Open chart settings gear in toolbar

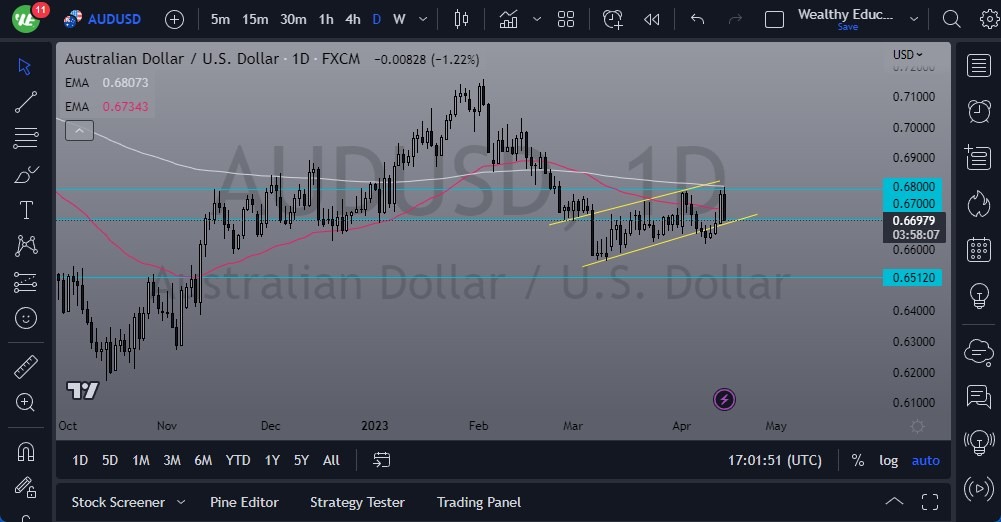pyautogui.click(x=990, y=19)
